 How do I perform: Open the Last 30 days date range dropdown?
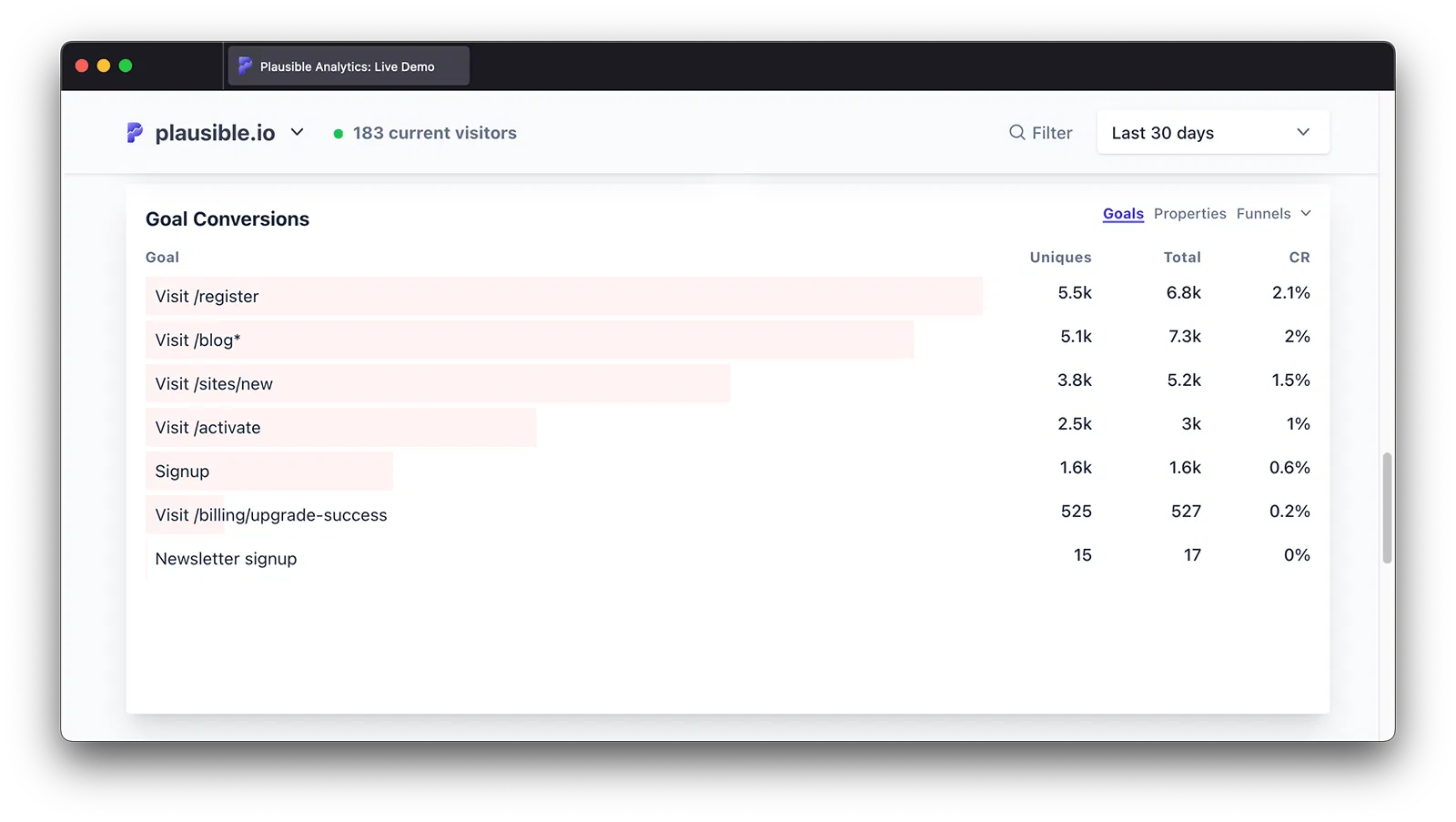tap(1212, 133)
